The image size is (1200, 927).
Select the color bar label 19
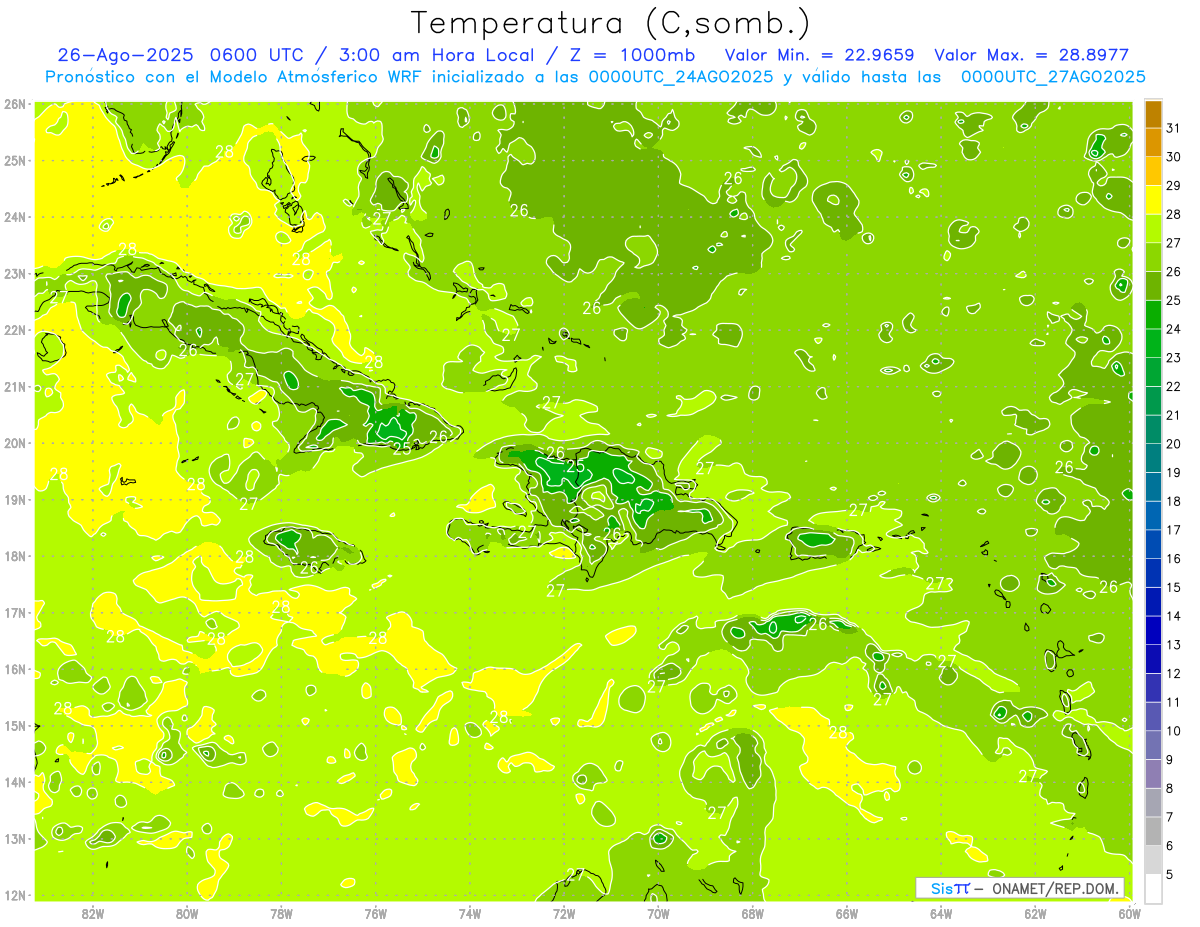[x=1174, y=473]
